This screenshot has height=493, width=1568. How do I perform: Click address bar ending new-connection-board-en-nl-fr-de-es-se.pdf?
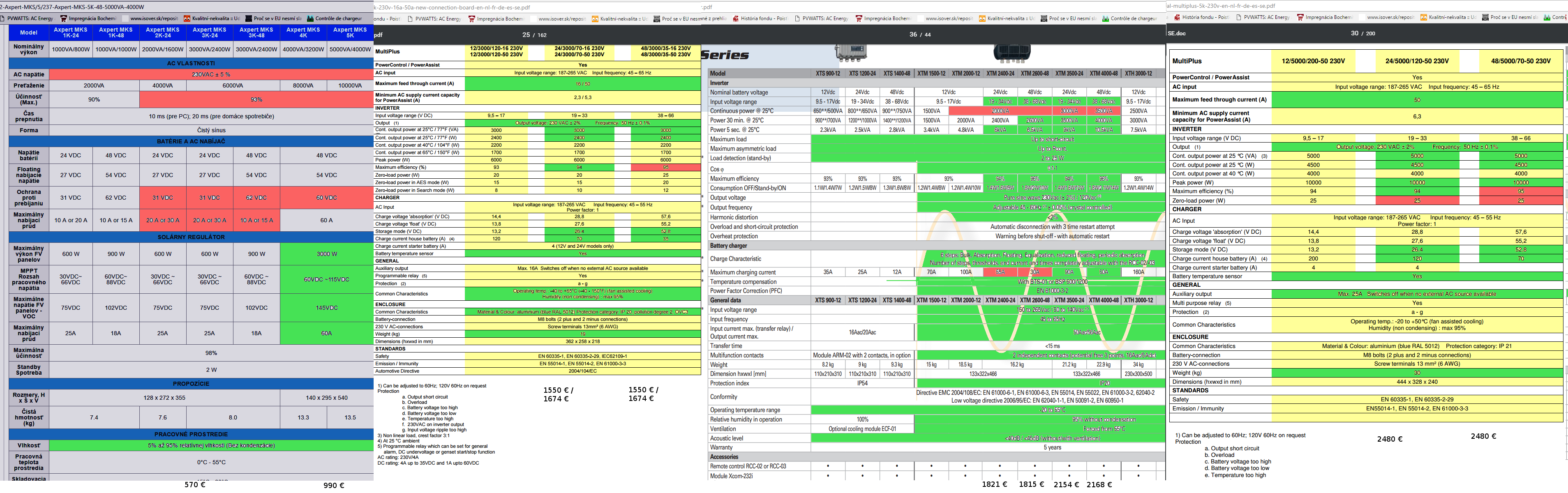point(452,7)
